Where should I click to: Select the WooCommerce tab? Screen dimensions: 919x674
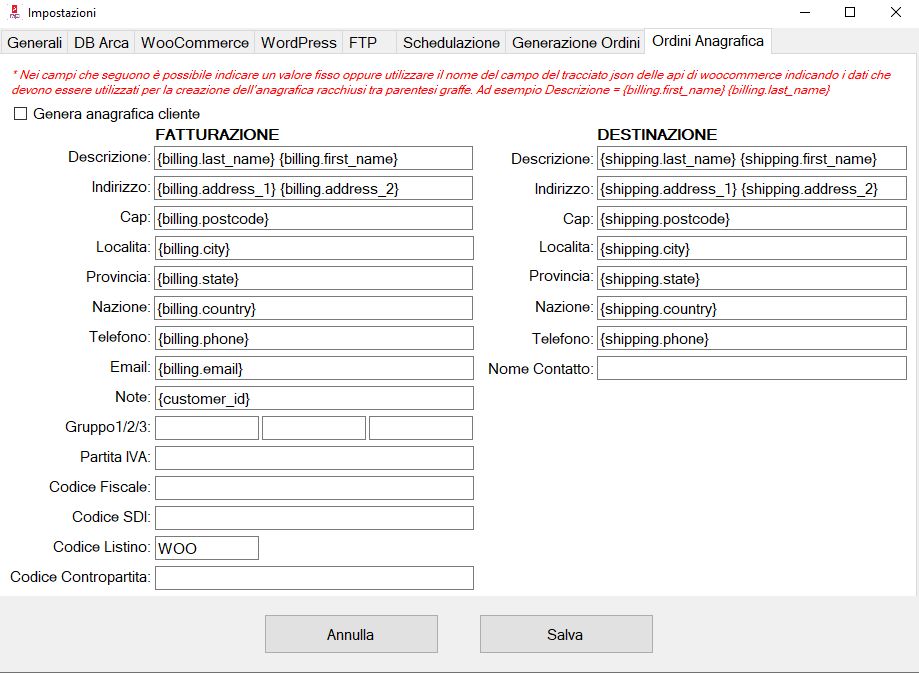(x=195, y=43)
